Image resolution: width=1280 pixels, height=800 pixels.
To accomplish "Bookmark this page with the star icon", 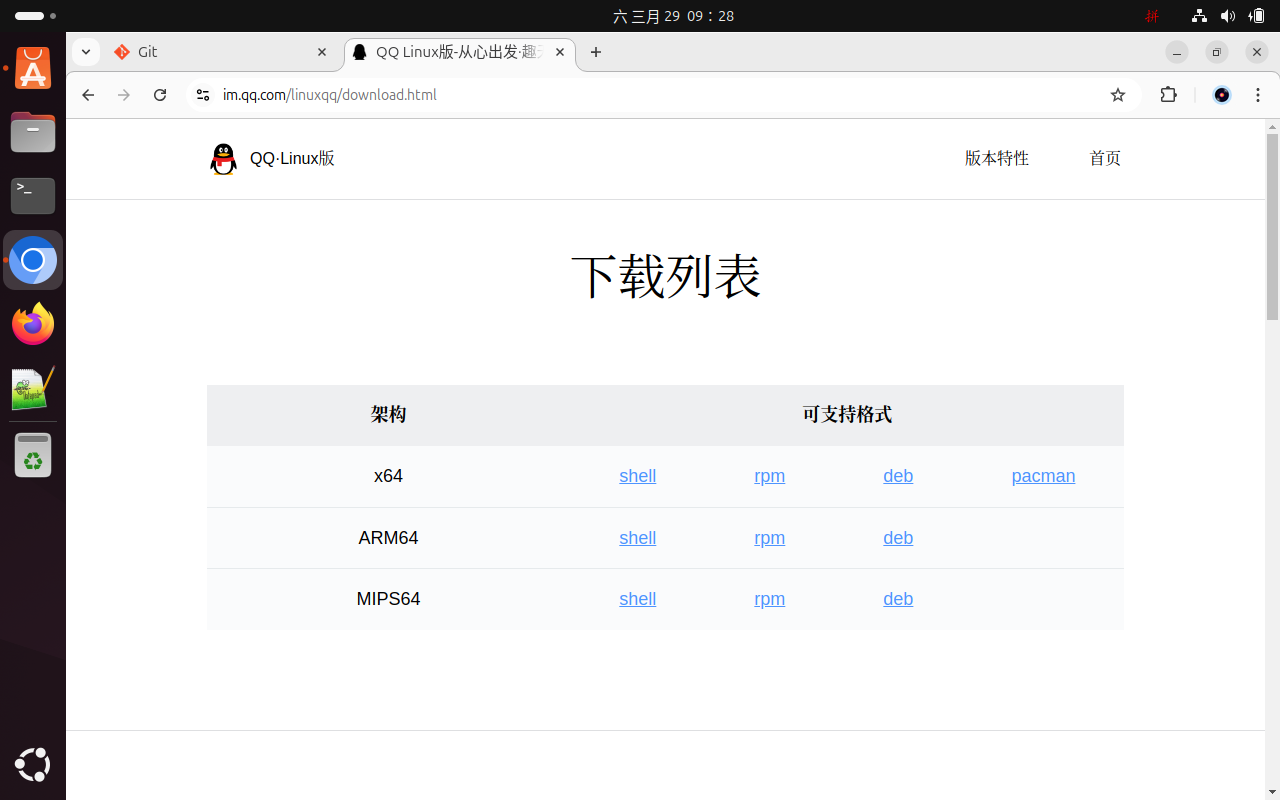I will point(1118,95).
